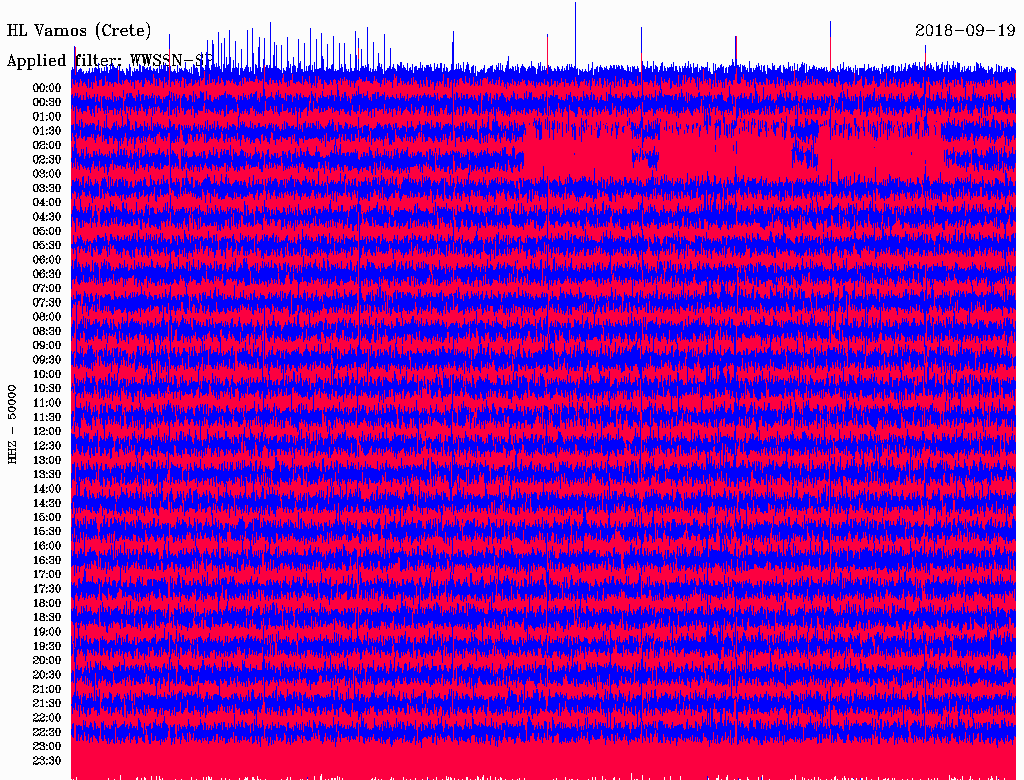Select the 16:30 time row label
The height and width of the screenshot is (780, 1024).
pyautogui.click(x=47, y=560)
